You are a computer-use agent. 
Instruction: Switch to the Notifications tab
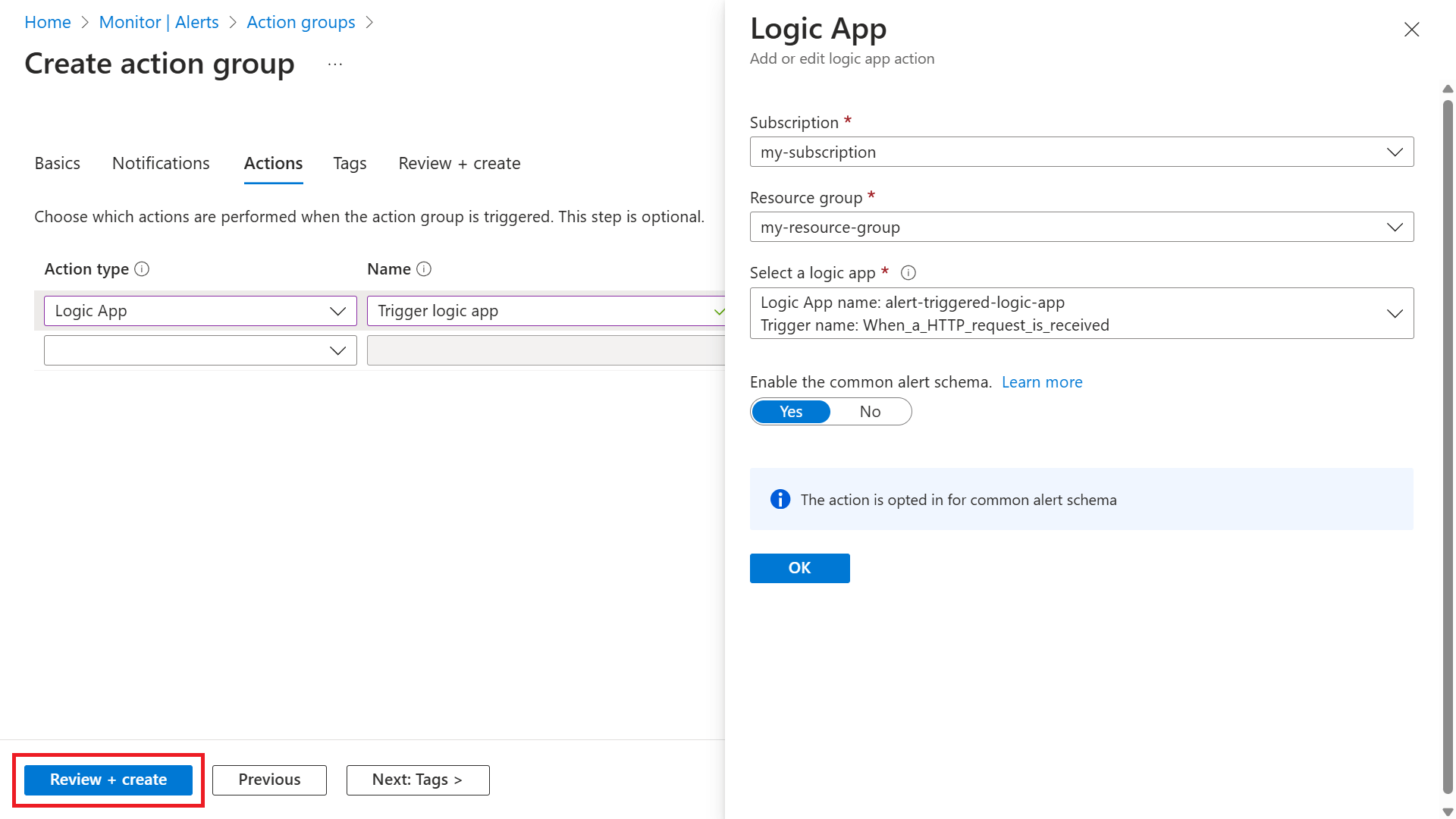161,163
